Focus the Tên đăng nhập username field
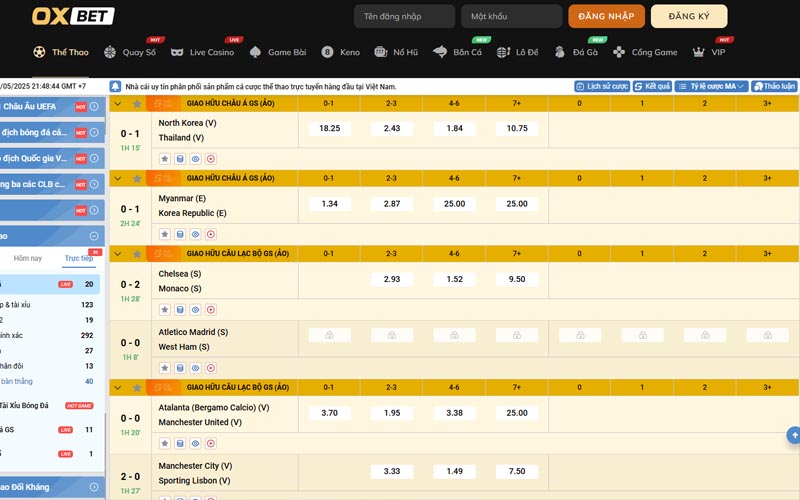 click(x=405, y=16)
